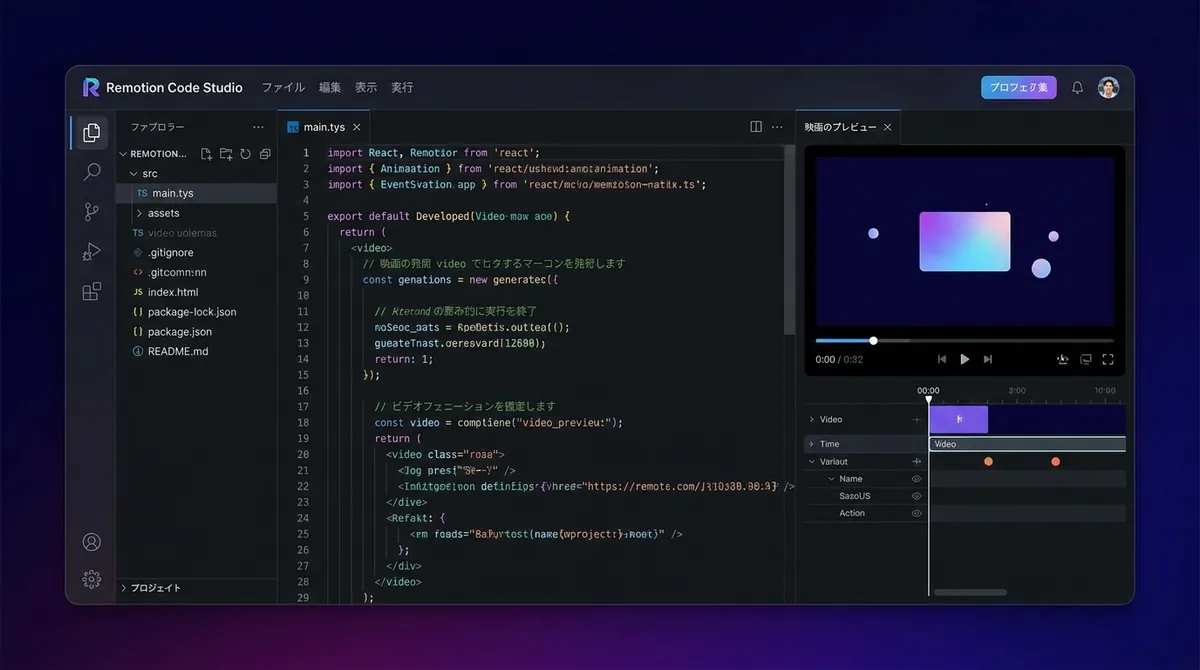Enter fullscreen in the video preview
1200x670 pixels.
pos(1108,358)
